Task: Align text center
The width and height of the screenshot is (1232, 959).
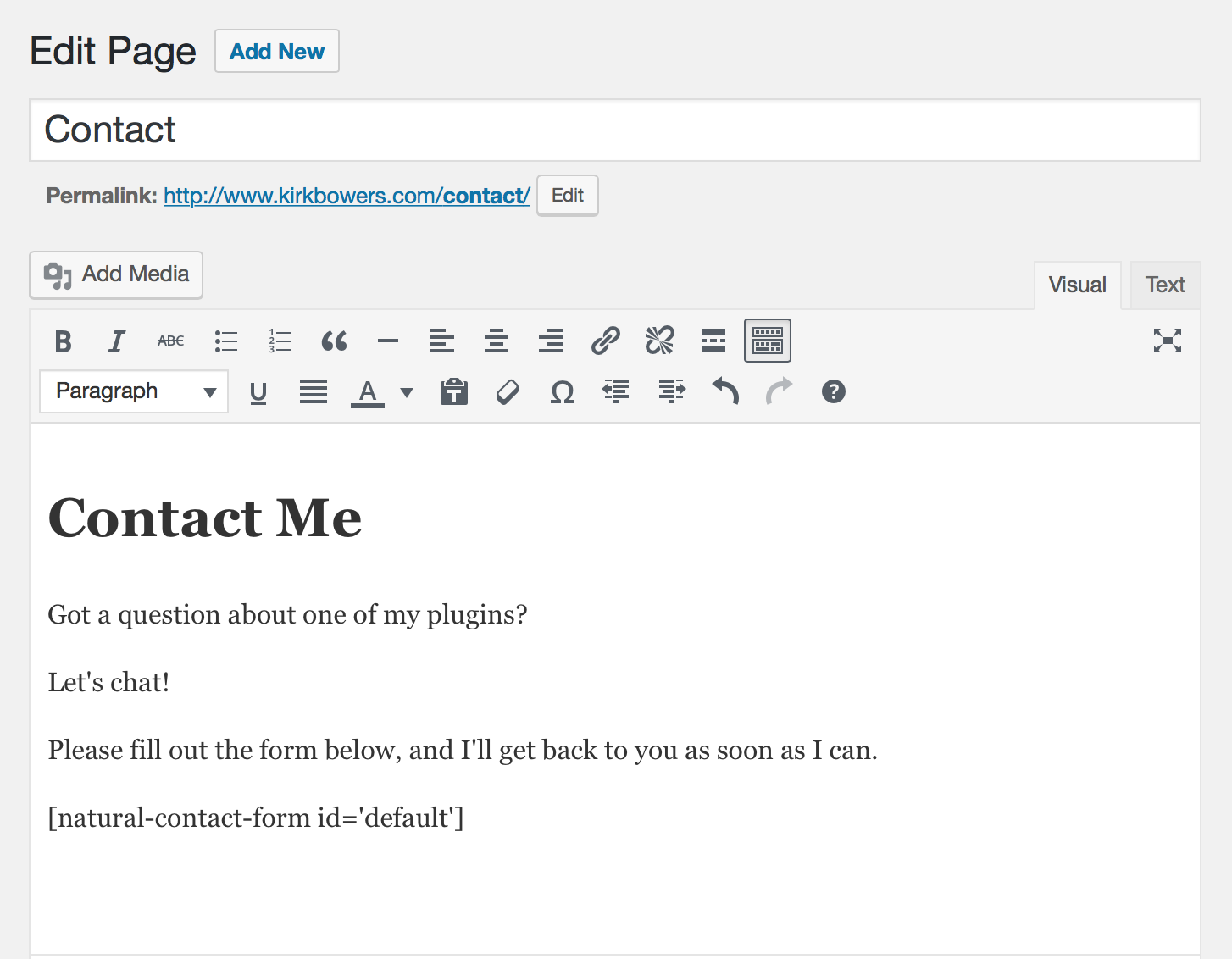Action: click(x=497, y=341)
